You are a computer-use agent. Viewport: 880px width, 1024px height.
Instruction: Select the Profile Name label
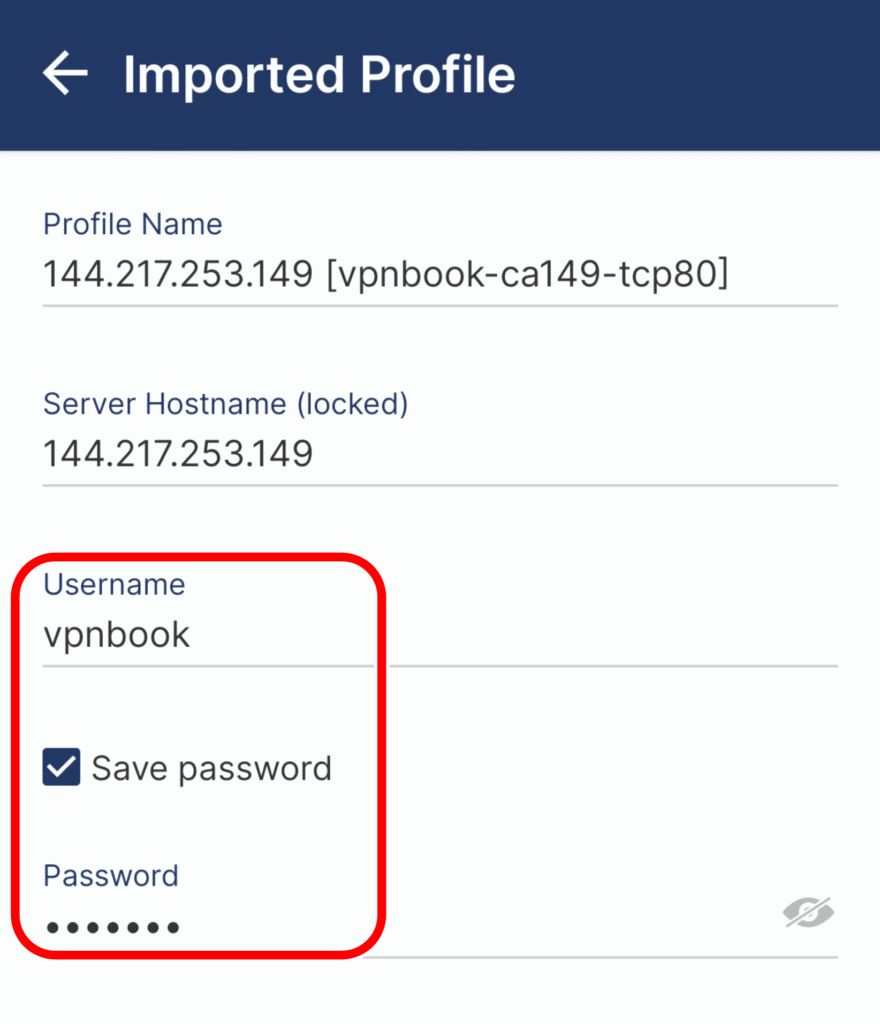pyautogui.click(x=131, y=224)
